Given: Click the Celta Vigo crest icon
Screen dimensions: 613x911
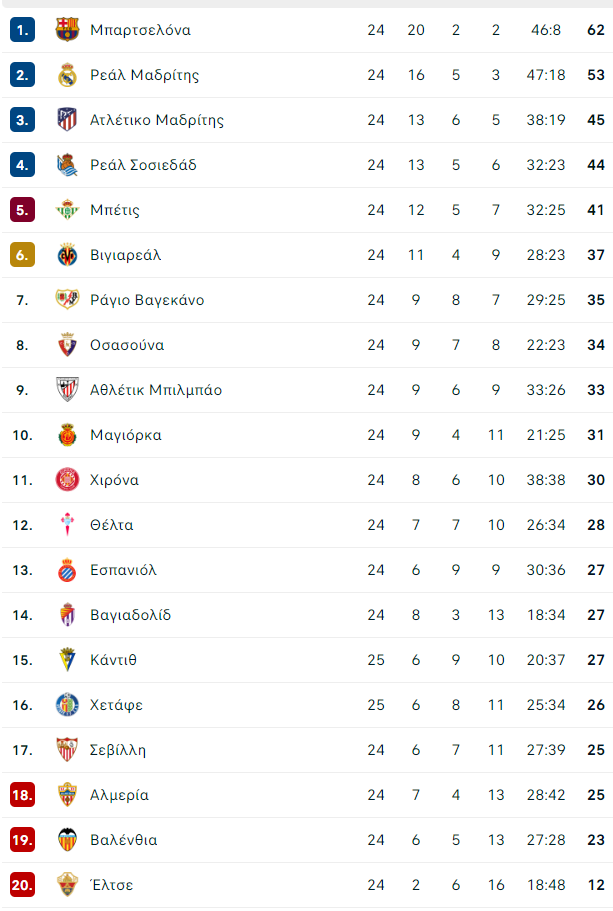Looking at the screenshot, I should pos(67,525).
